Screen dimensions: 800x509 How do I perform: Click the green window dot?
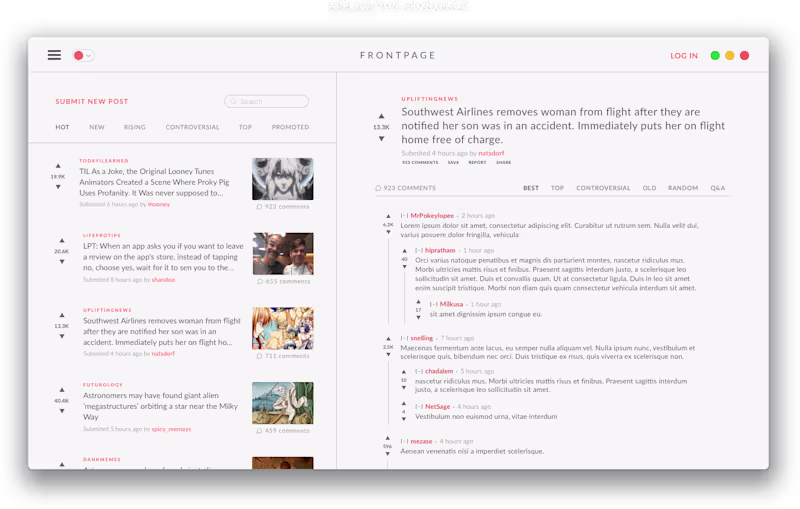click(x=715, y=55)
